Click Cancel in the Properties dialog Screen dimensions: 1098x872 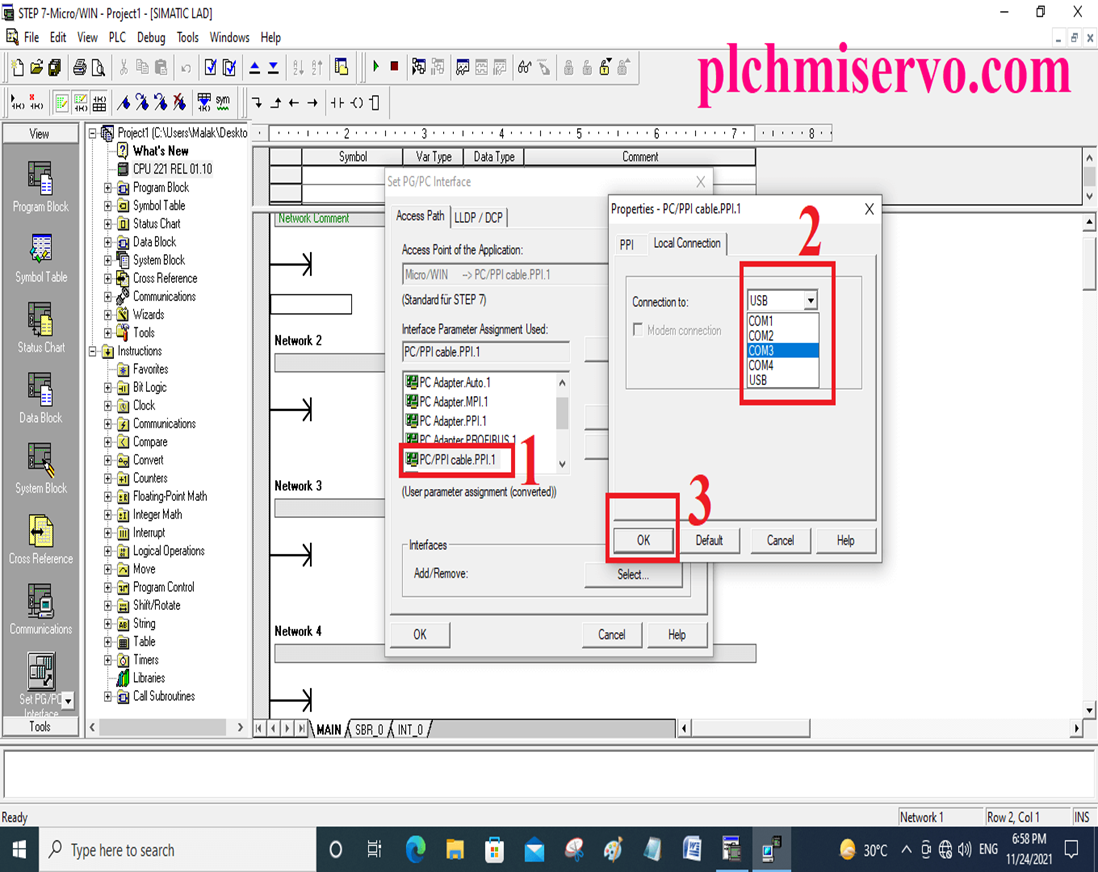click(x=780, y=540)
